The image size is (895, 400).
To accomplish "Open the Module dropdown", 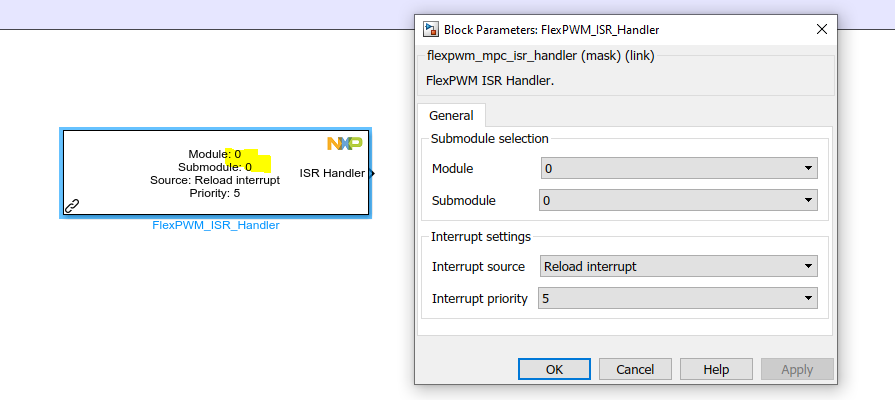I will pyautogui.click(x=678, y=168).
